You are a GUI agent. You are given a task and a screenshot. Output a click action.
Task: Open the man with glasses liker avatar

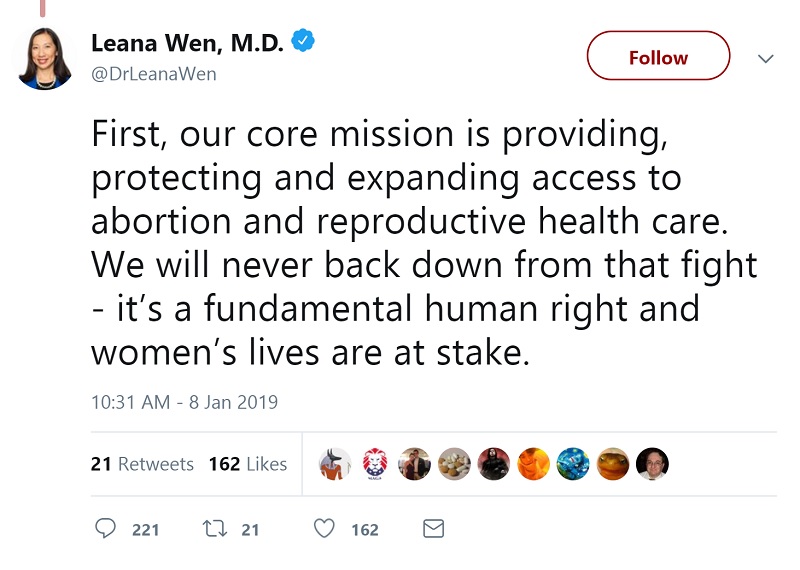652,464
